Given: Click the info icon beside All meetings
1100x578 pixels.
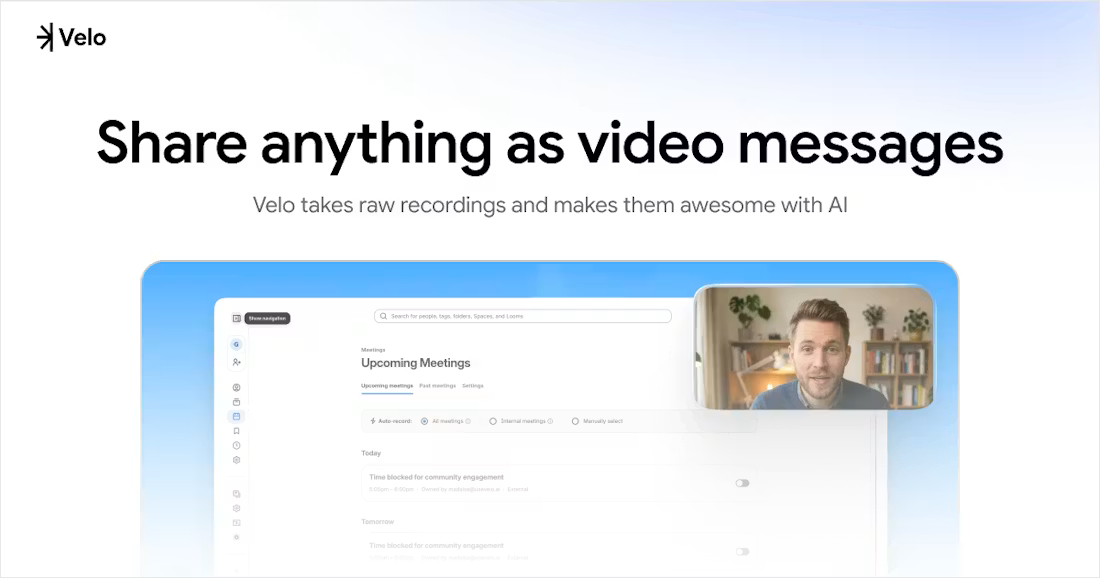Looking at the screenshot, I should tap(468, 422).
